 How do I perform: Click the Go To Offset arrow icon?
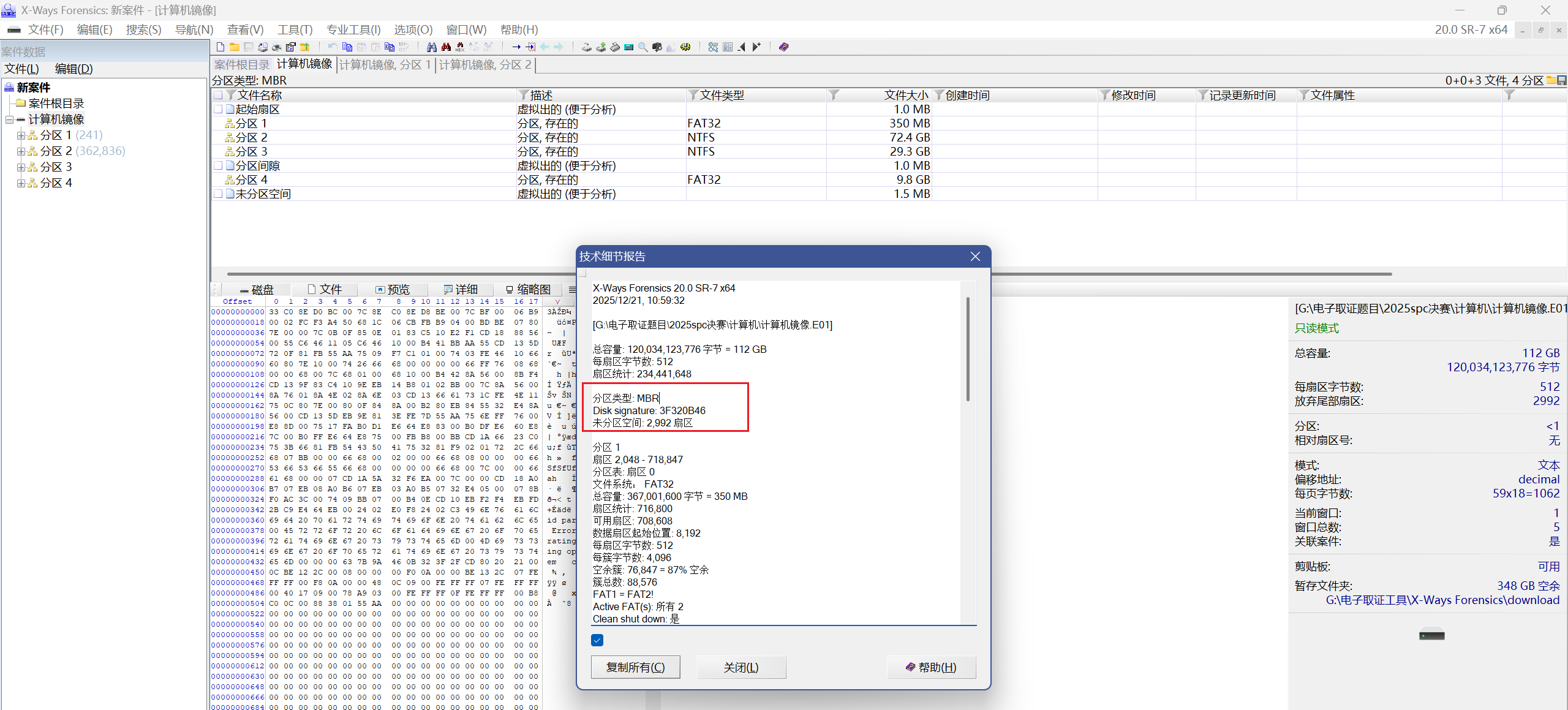(x=516, y=47)
